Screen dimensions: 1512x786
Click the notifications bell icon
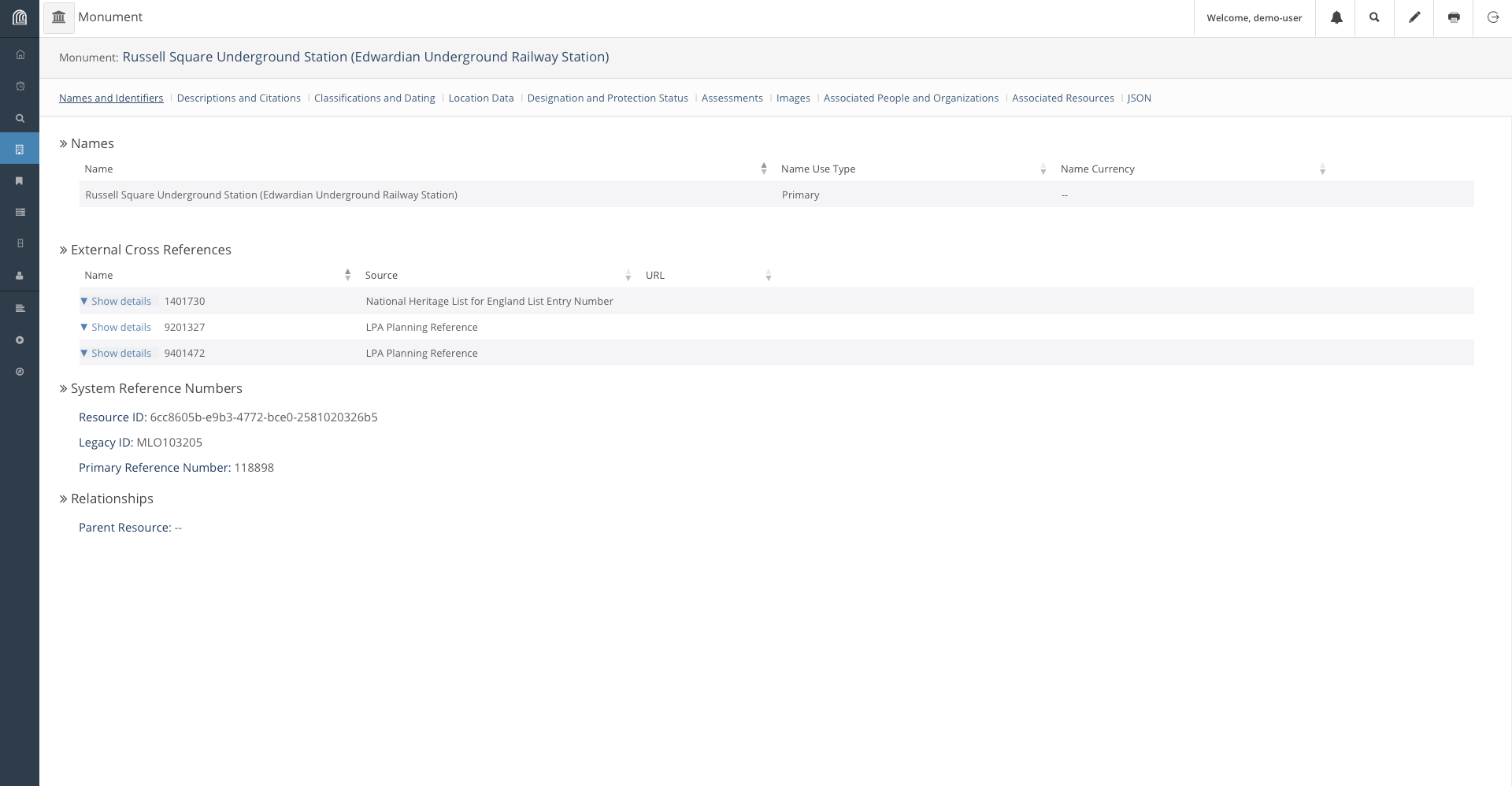[1336, 17]
